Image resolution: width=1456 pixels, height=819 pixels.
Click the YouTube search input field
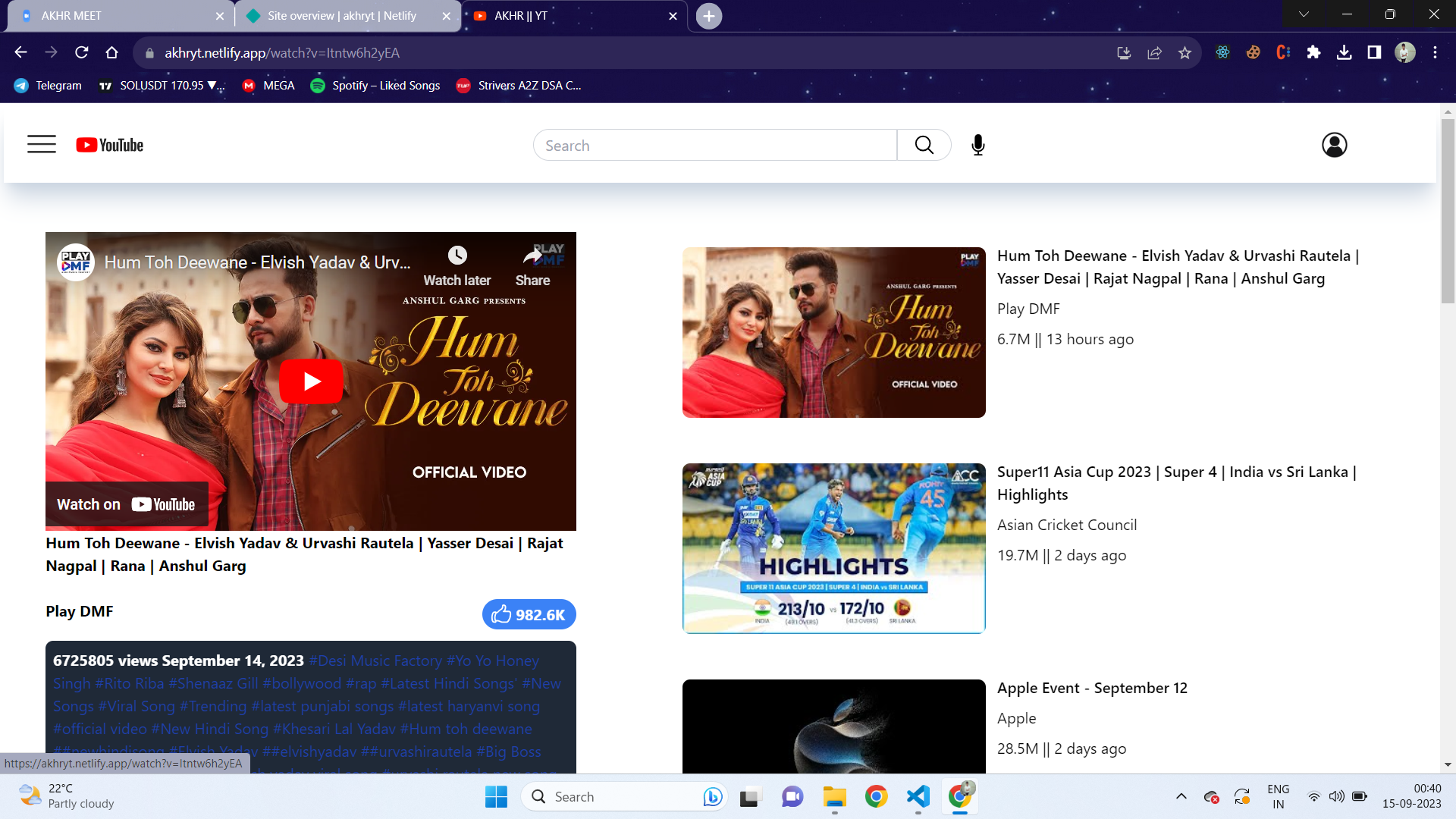pyautogui.click(x=714, y=145)
